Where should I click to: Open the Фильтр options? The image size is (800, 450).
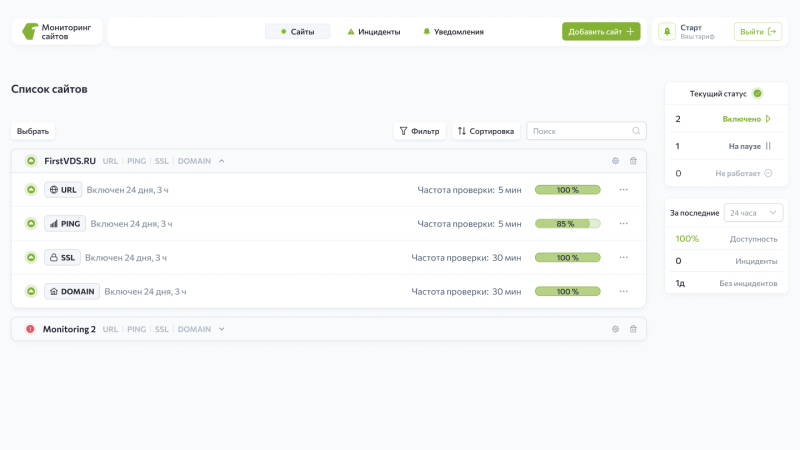pos(419,131)
